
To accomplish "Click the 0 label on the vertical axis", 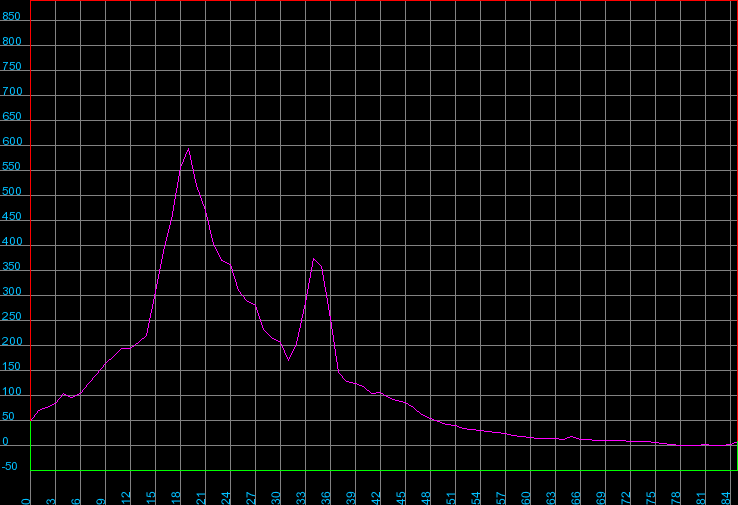I will [5, 441].
